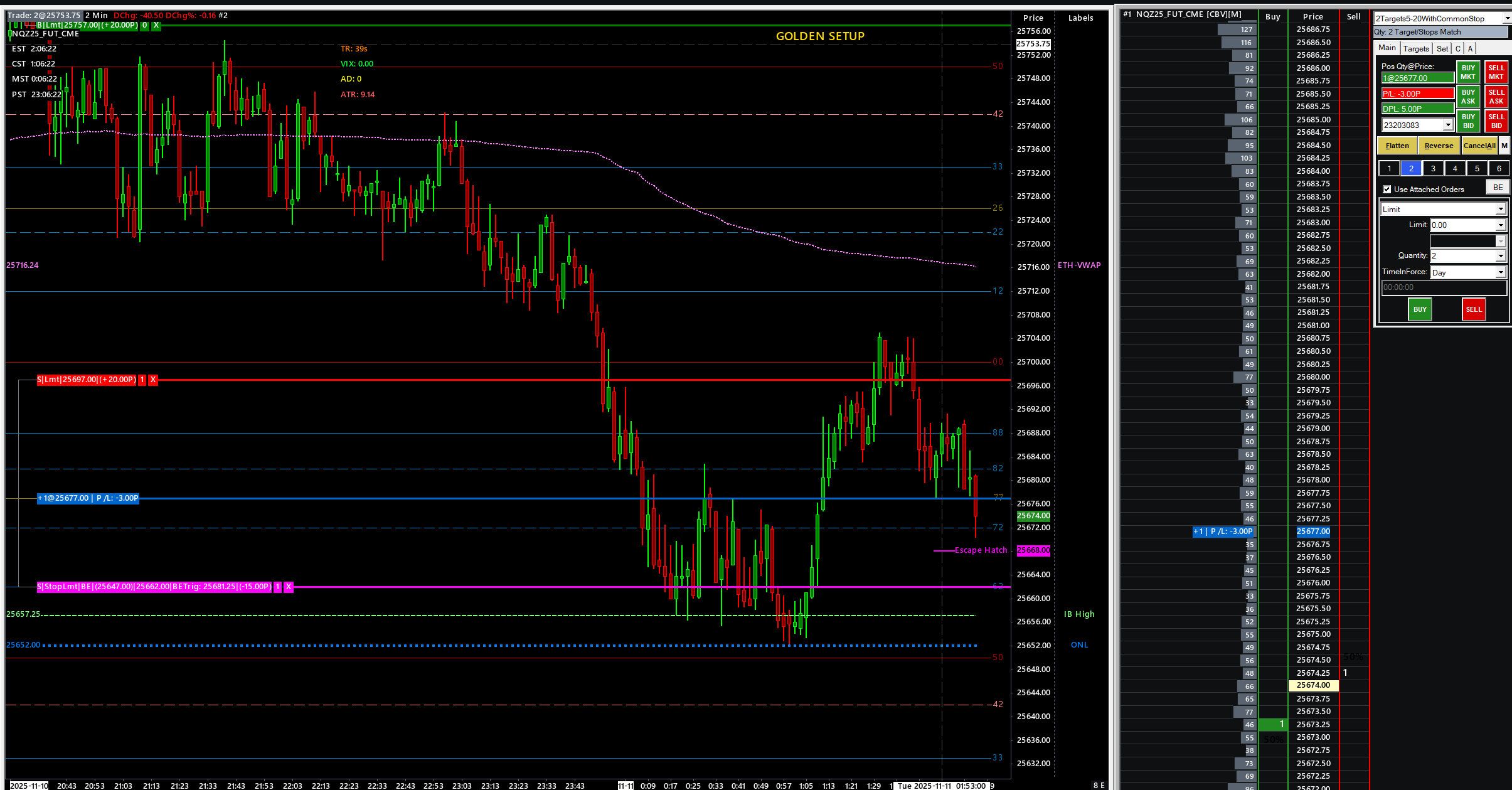Open the Set tab
Viewport: 1512px width, 790px height.
1442,48
